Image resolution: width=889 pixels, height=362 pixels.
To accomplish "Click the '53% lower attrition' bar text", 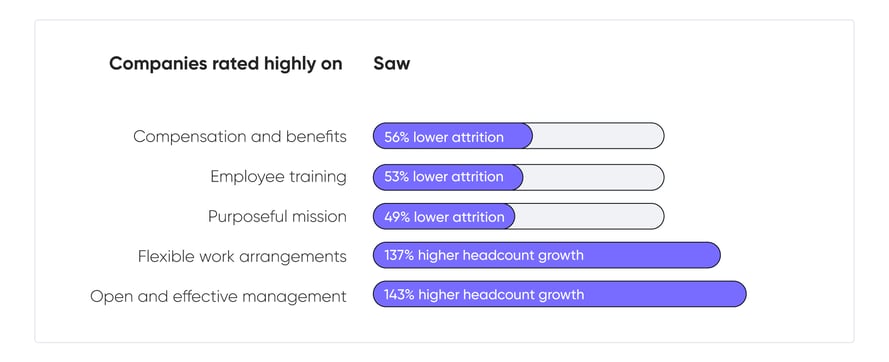I will (x=444, y=177).
